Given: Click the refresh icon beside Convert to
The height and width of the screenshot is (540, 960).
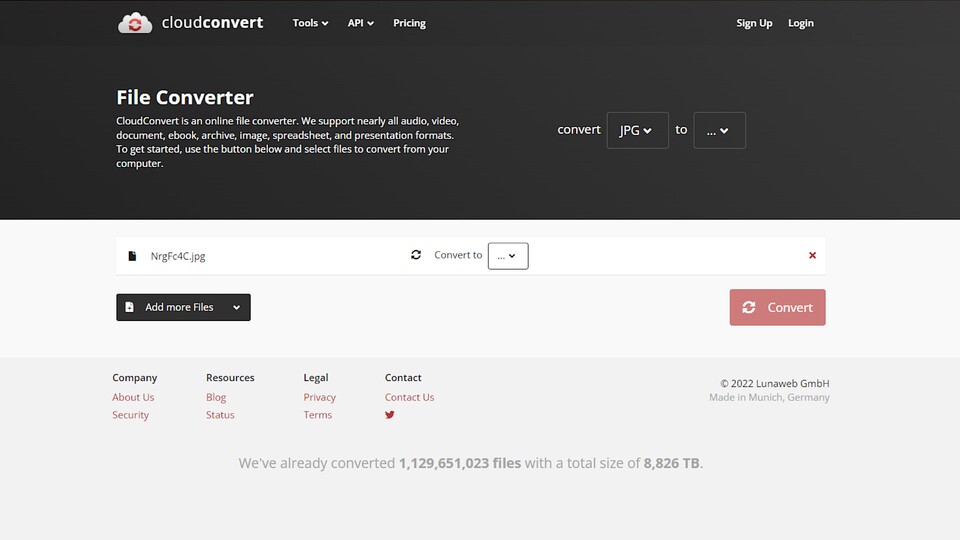Looking at the screenshot, I should [x=416, y=255].
